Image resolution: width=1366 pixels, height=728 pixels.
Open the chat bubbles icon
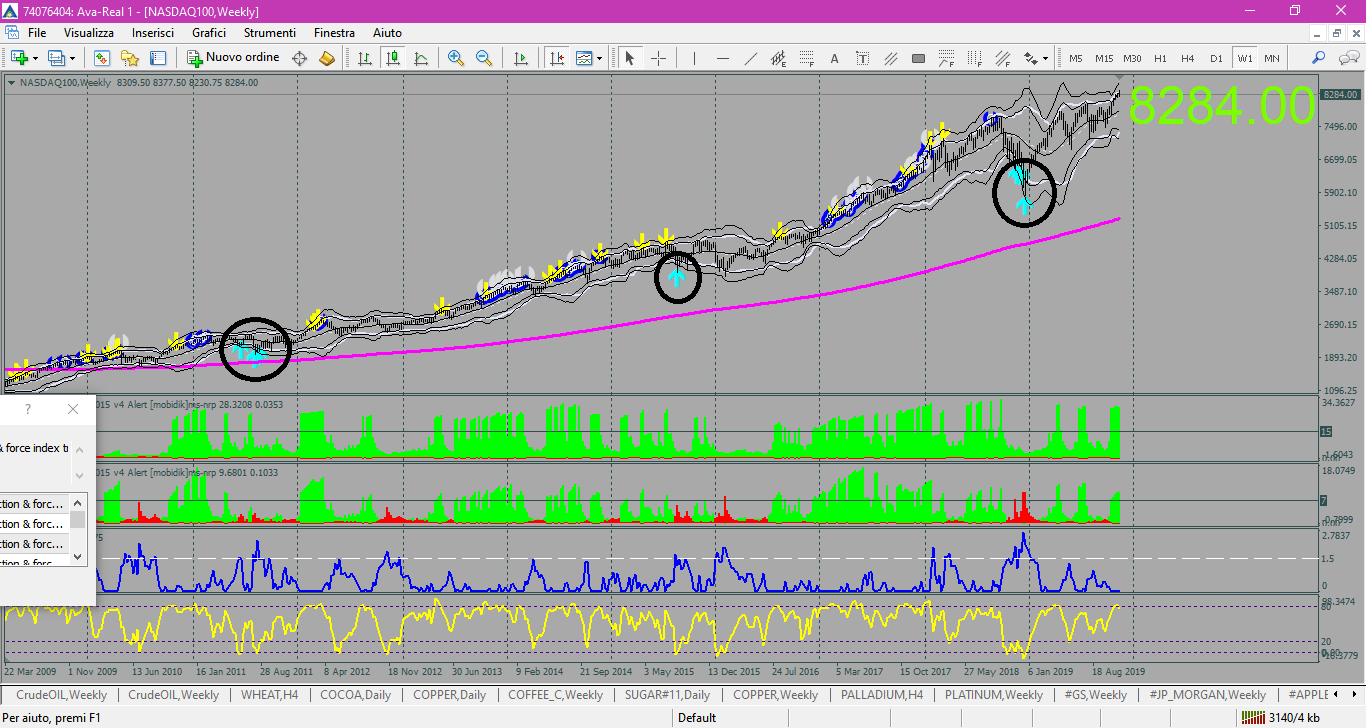(x=1347, y=58)
